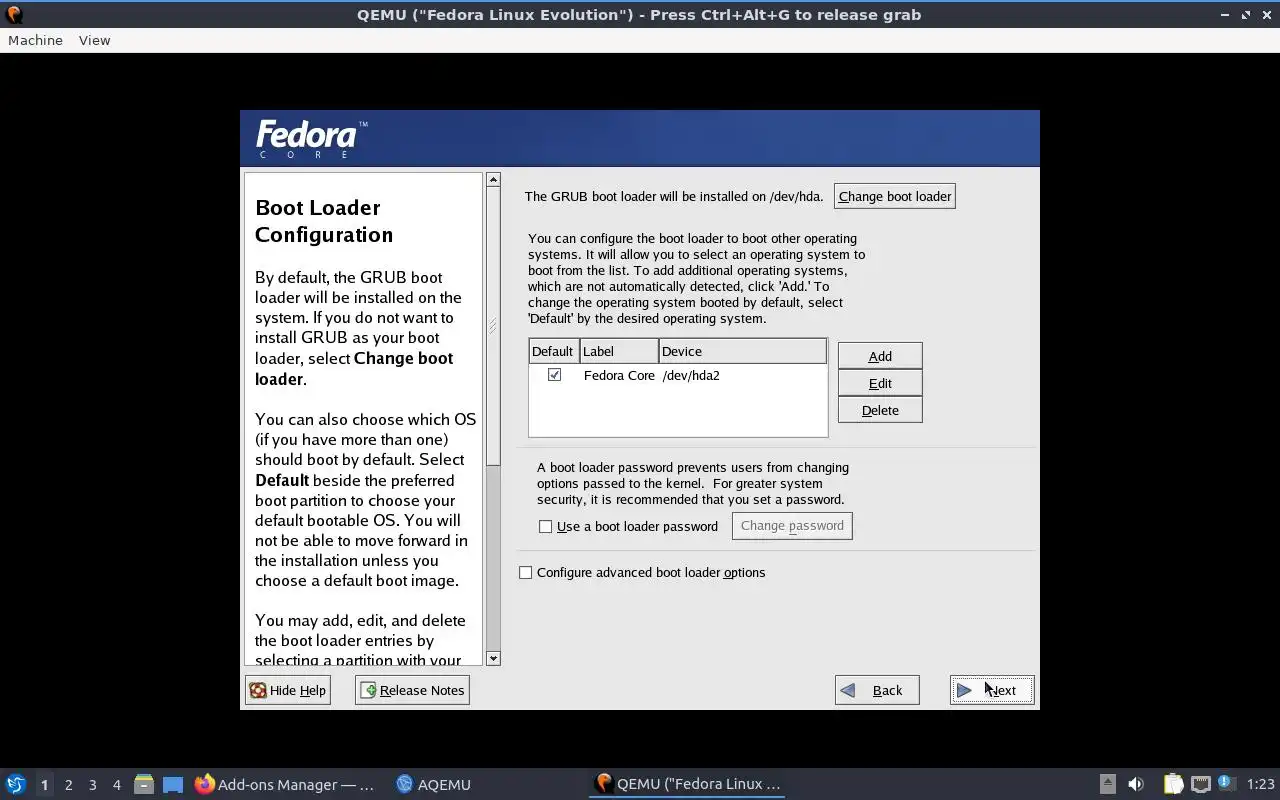
Task: Open the system start menu icon
Action: 16,784
